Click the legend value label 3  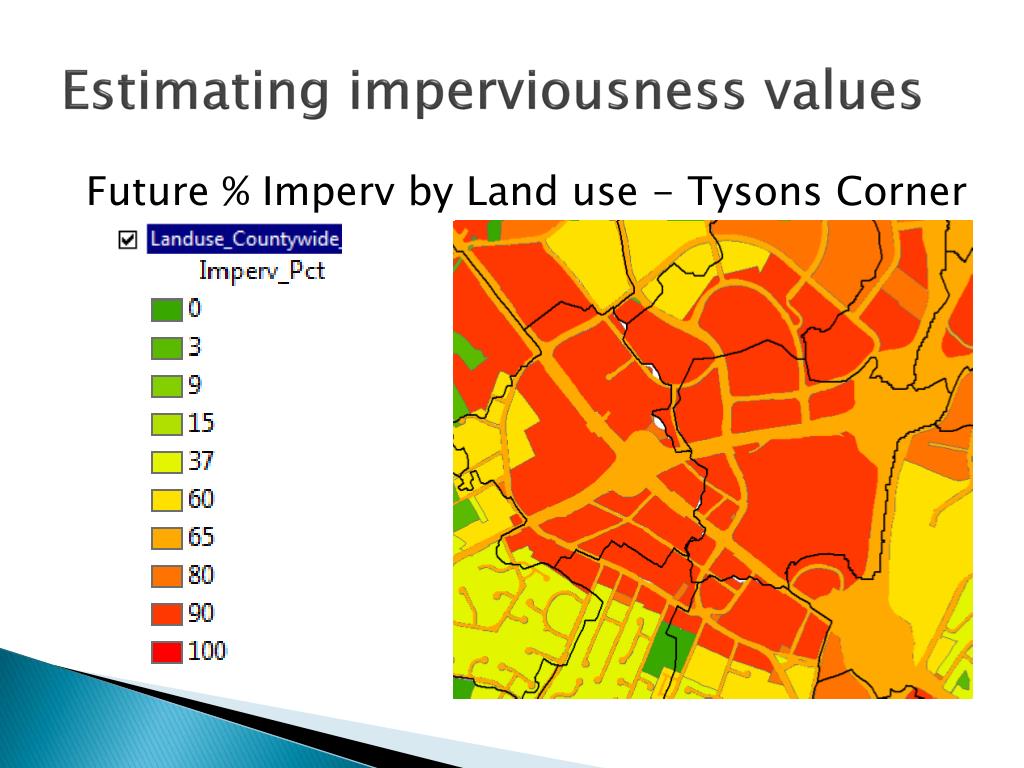pos(195,347)
